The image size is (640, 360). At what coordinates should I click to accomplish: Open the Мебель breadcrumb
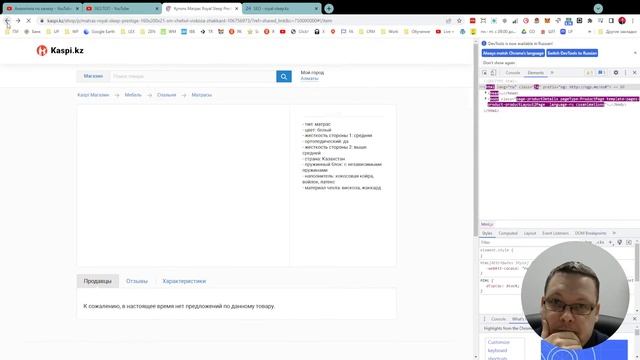pyautogui.click(x=133, y=95)
